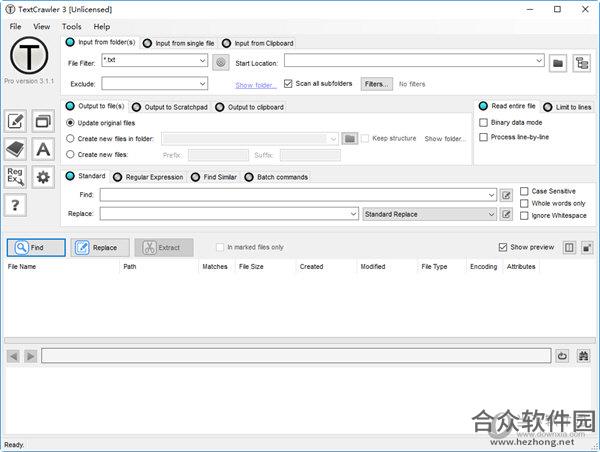Toggle split preview layout icon

pos(569,248)
